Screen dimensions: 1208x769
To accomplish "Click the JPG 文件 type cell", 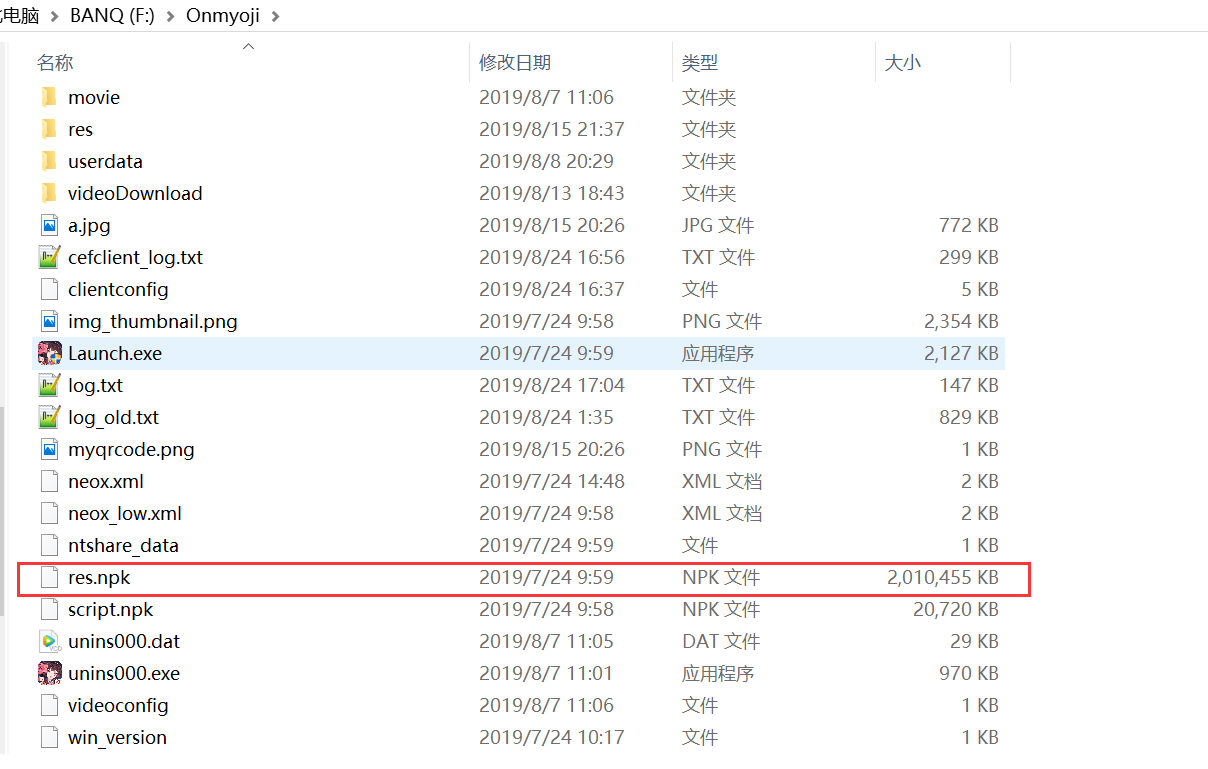I will coord(718,225).
